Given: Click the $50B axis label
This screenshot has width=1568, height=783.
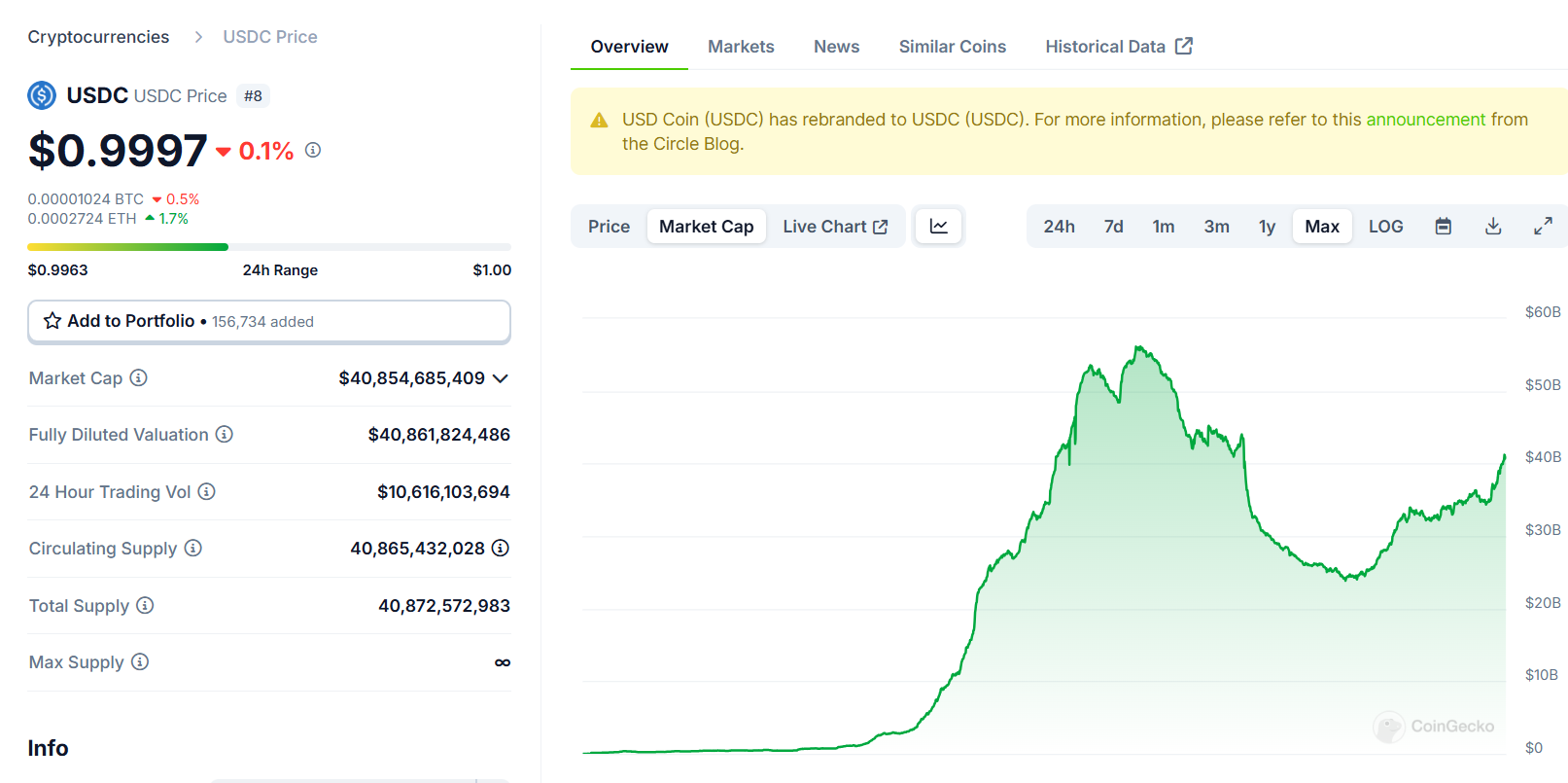Looking at the screenshot, I should pos(1543,385).
